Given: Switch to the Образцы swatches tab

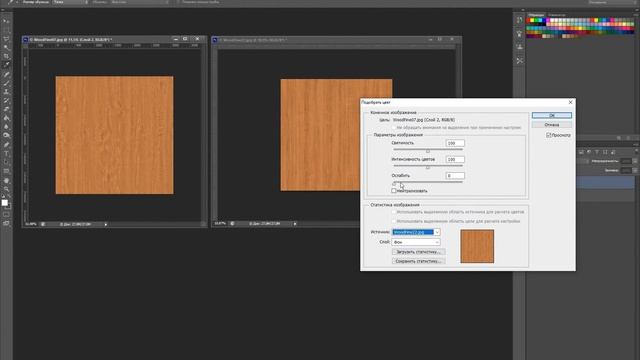Looking at the screenshot, I should click(x=536, y=15).
